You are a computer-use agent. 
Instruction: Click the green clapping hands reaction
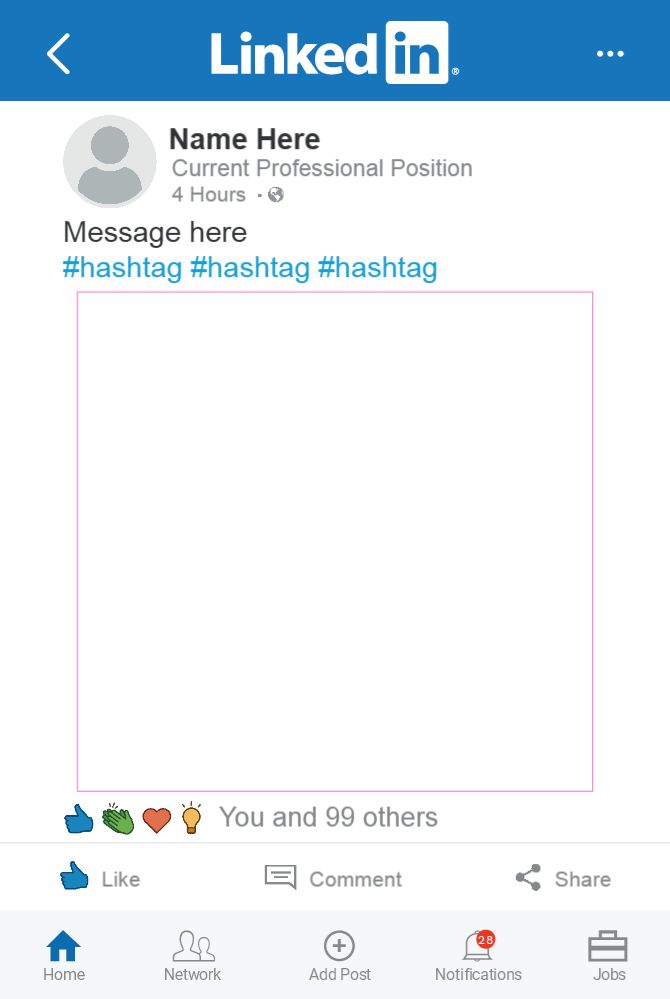click(118, 819)
